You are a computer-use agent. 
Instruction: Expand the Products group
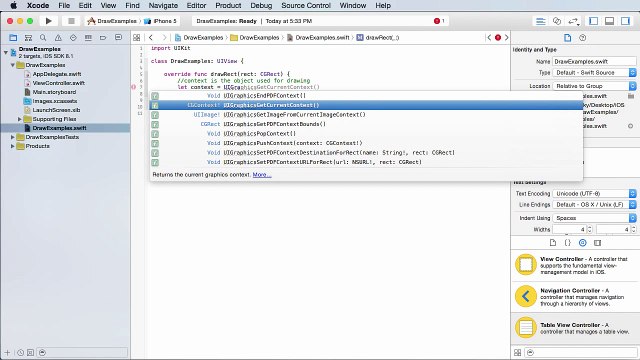click(13, 146)
